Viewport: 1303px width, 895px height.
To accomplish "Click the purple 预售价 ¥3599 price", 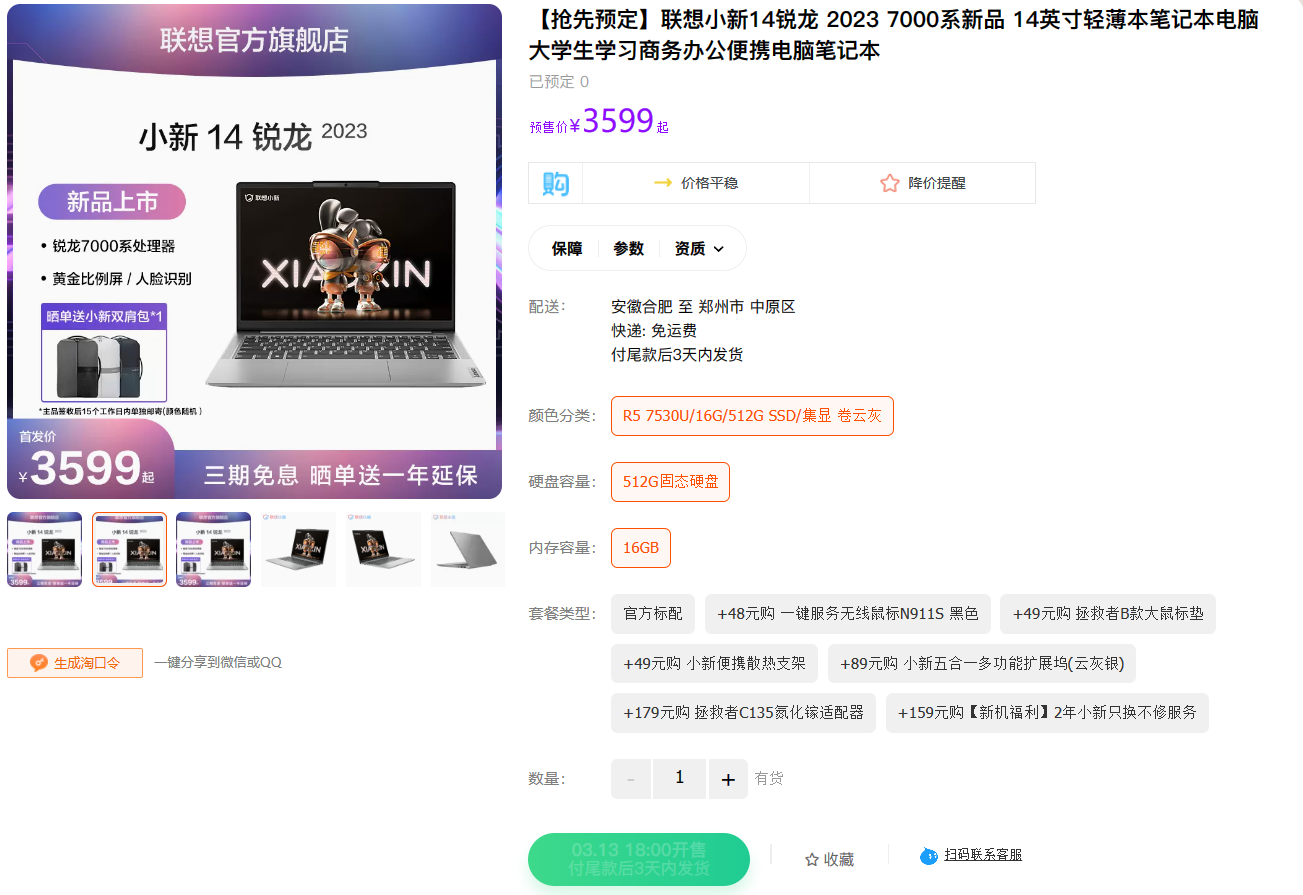I will pos(599,122).
